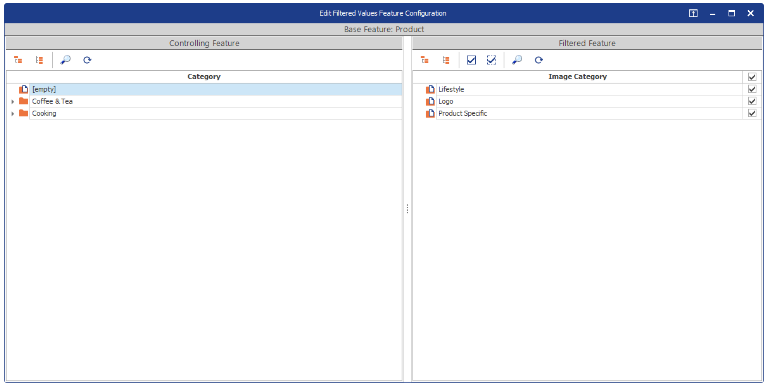The height and width of the screenshot is (385, 768).
Task: Click the Logo row document icon
Action: pos(430,101)
